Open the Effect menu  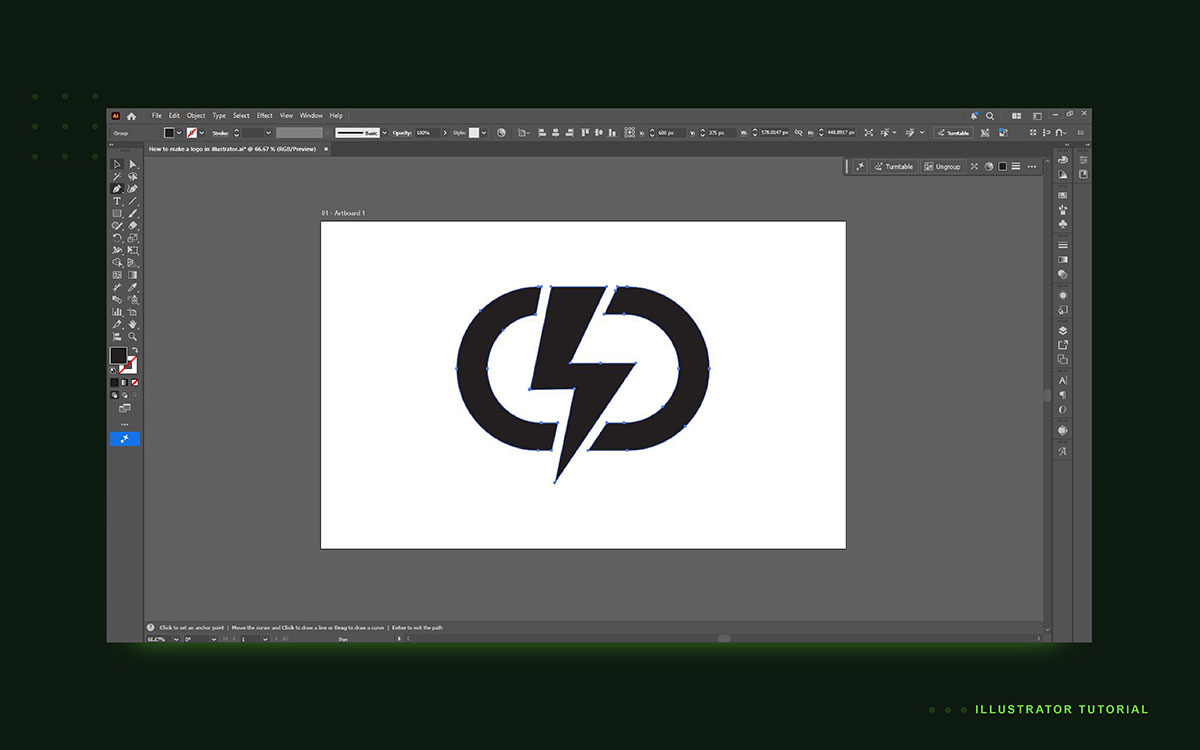[x=264, y=116]
